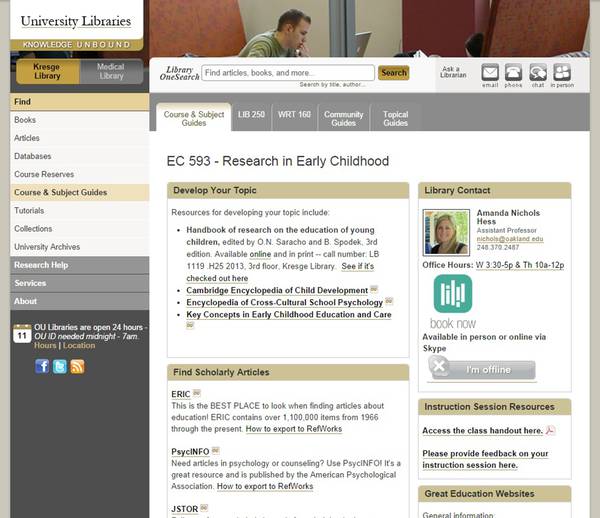Expand the Services sidebar section
The width and height of the screenshot is (600, 518).
pyautogui.click(x=80, y=283)
